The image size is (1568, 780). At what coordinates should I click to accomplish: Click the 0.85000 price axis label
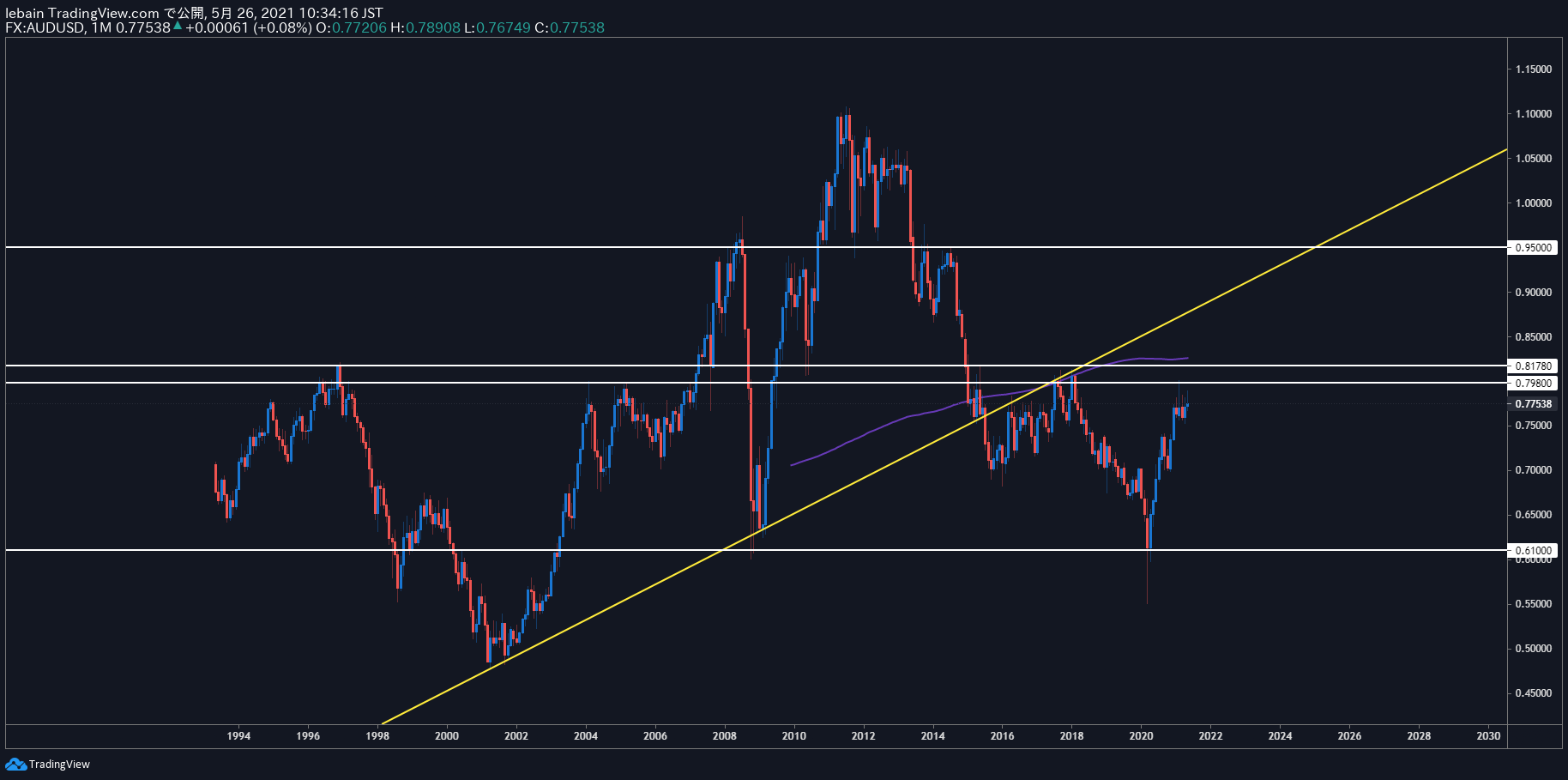[1533, 337]
